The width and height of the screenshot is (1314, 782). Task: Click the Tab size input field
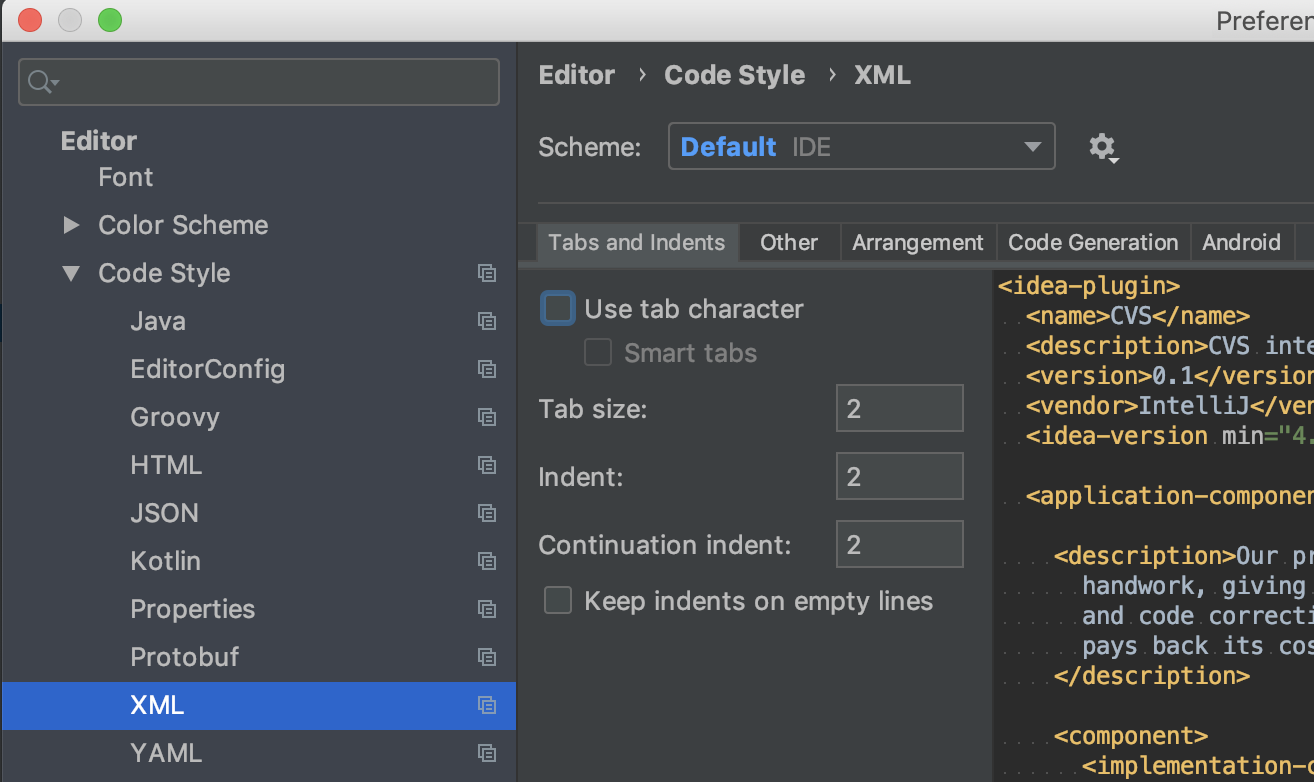point(899,409)
